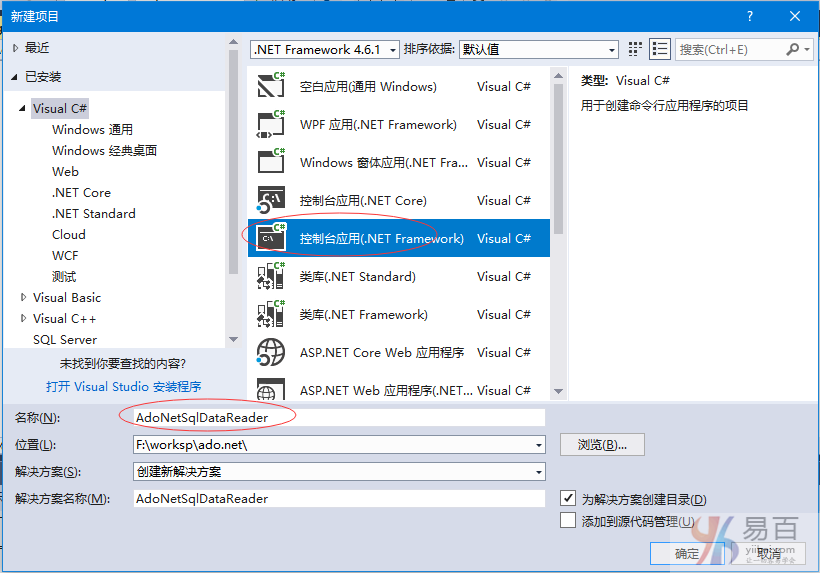The width and height of the screenshot is (820, 573).
Task: Click the .NET Standard class library icon
Action: 271,277
